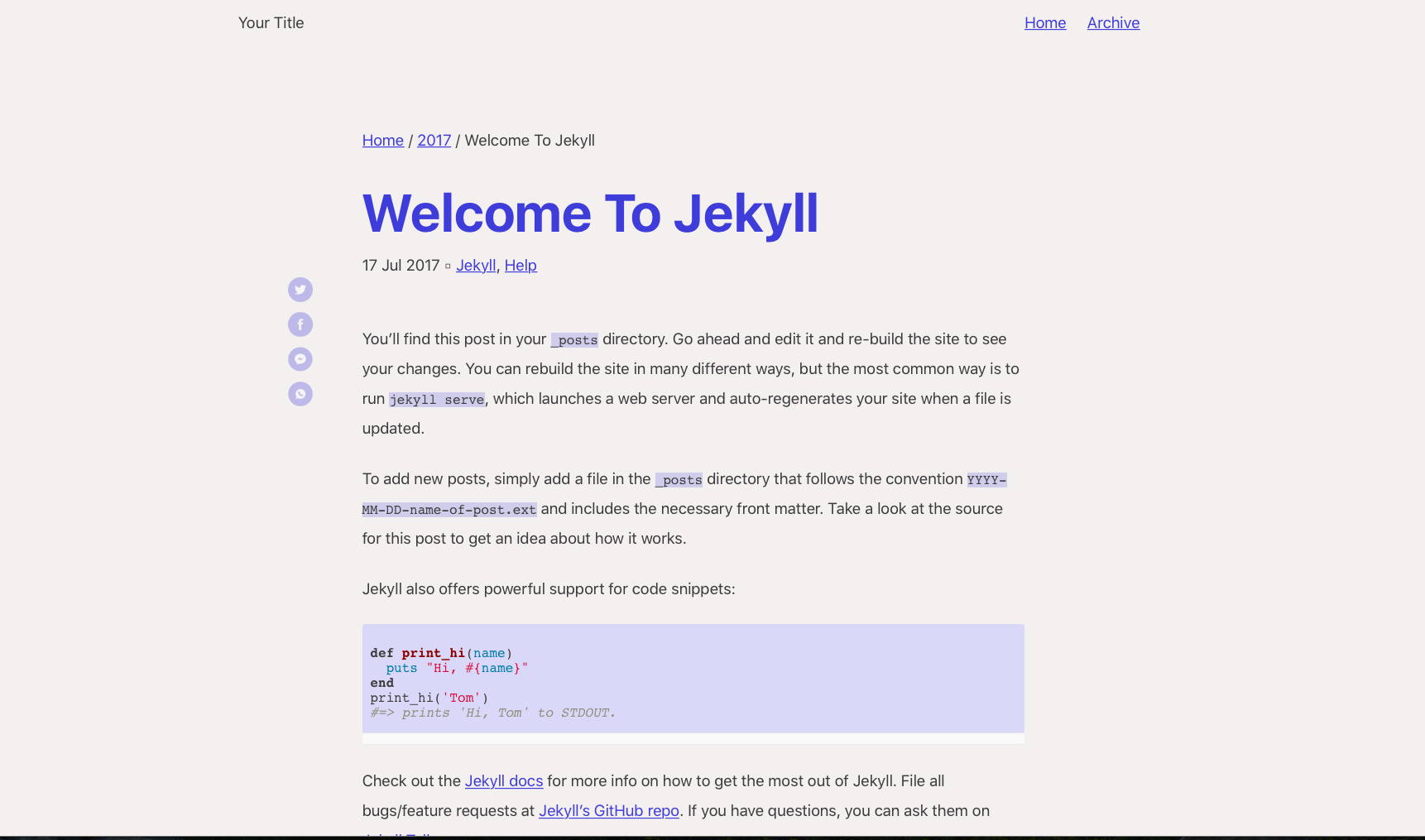Open Archive in top navigation
The height and width of the screenshot is (840, 1425).
coord(1113,23)
